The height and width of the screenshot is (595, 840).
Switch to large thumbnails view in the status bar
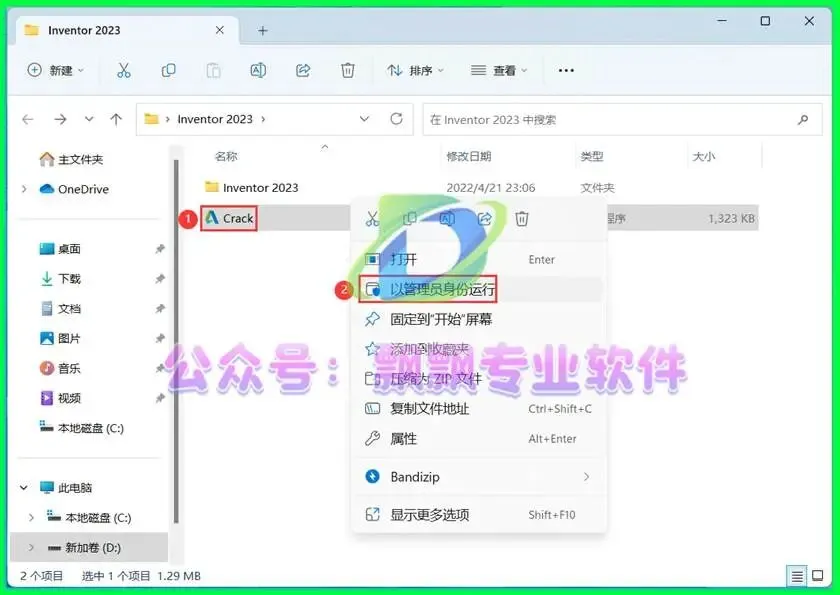818,576
